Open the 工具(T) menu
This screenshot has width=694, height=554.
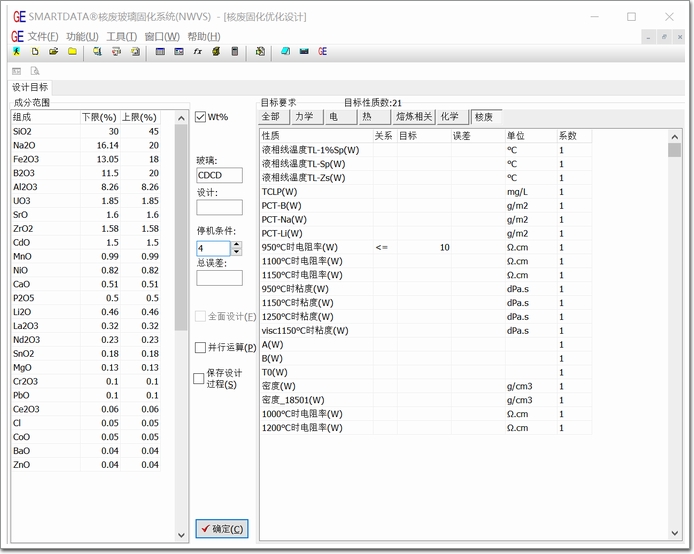point(121,36)
